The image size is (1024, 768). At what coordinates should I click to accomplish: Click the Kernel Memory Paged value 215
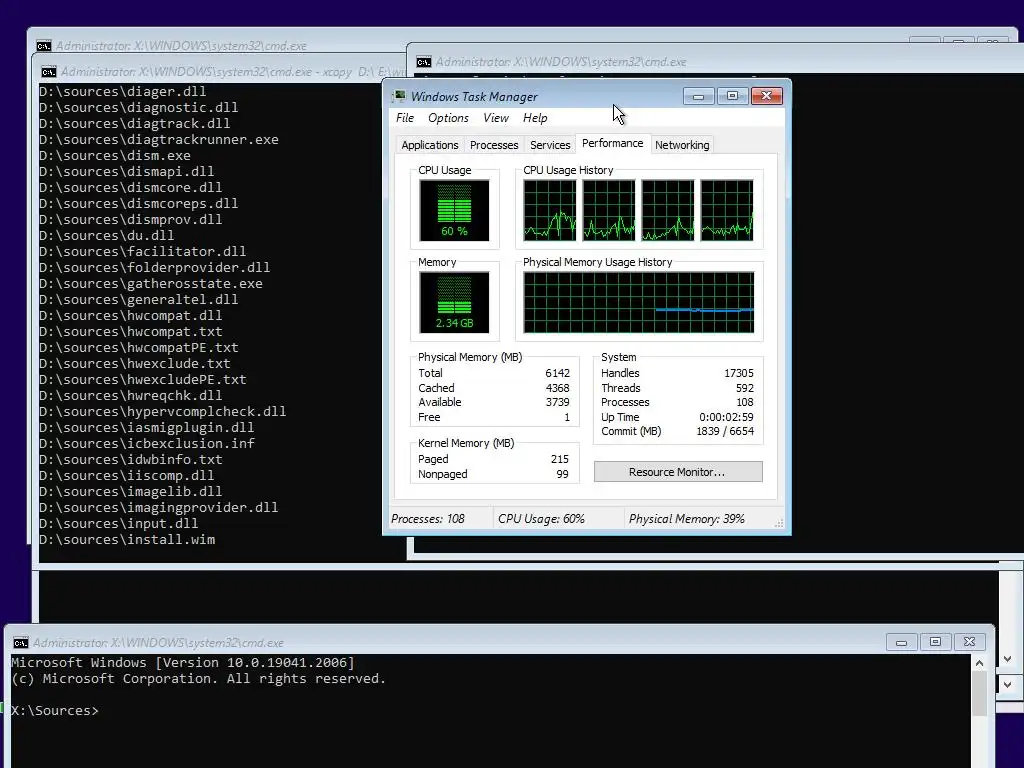[x=560, y=459]
